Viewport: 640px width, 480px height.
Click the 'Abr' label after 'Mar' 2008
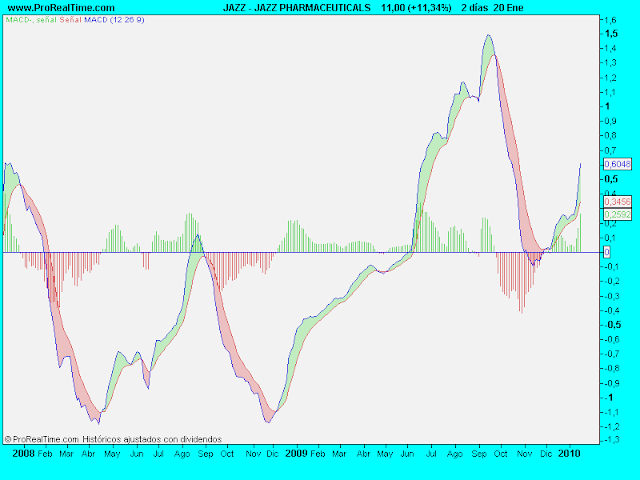89,454
